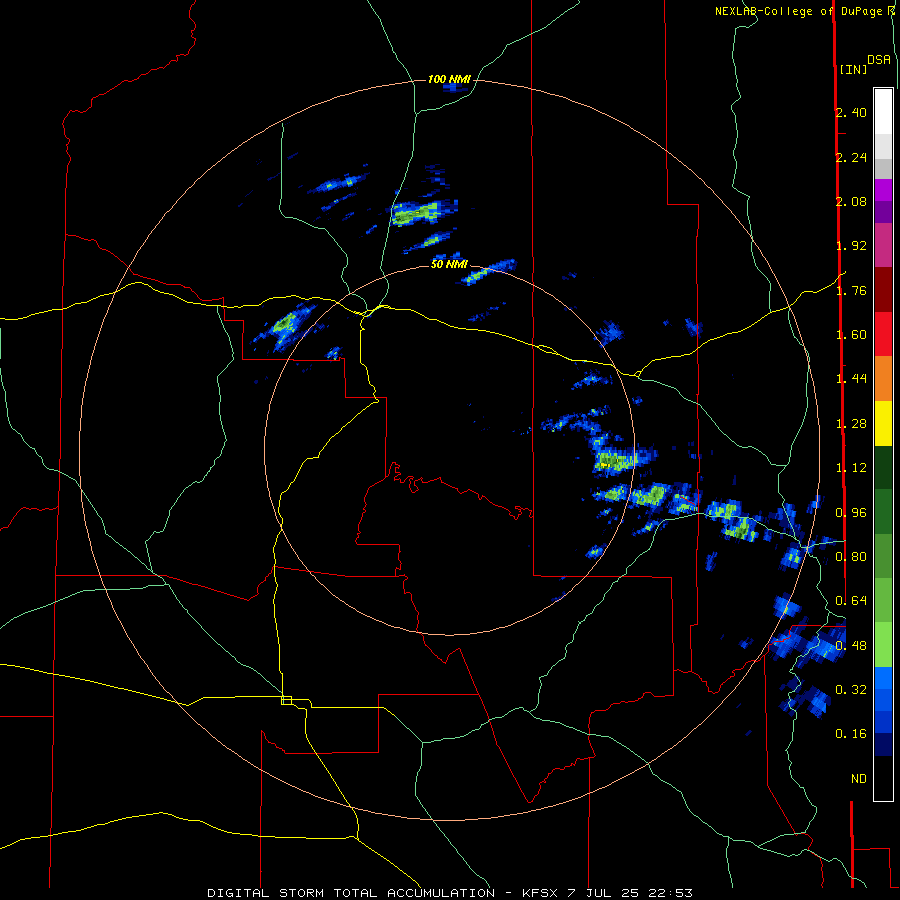This screenshot has height=900, width=900.
Task: Click the 0.16 legend value
Action: (851, 734)
